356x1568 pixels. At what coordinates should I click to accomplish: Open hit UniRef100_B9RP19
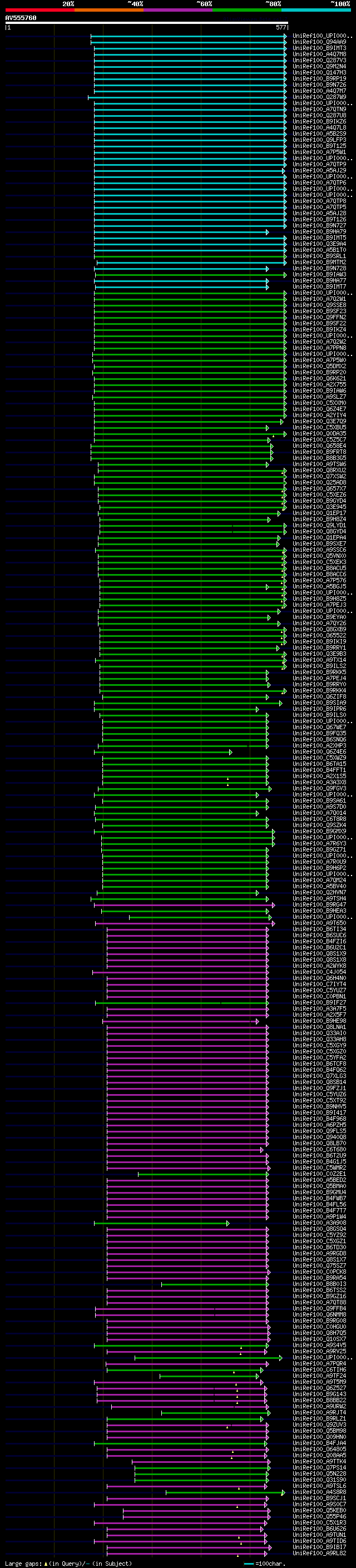(319, 78)
